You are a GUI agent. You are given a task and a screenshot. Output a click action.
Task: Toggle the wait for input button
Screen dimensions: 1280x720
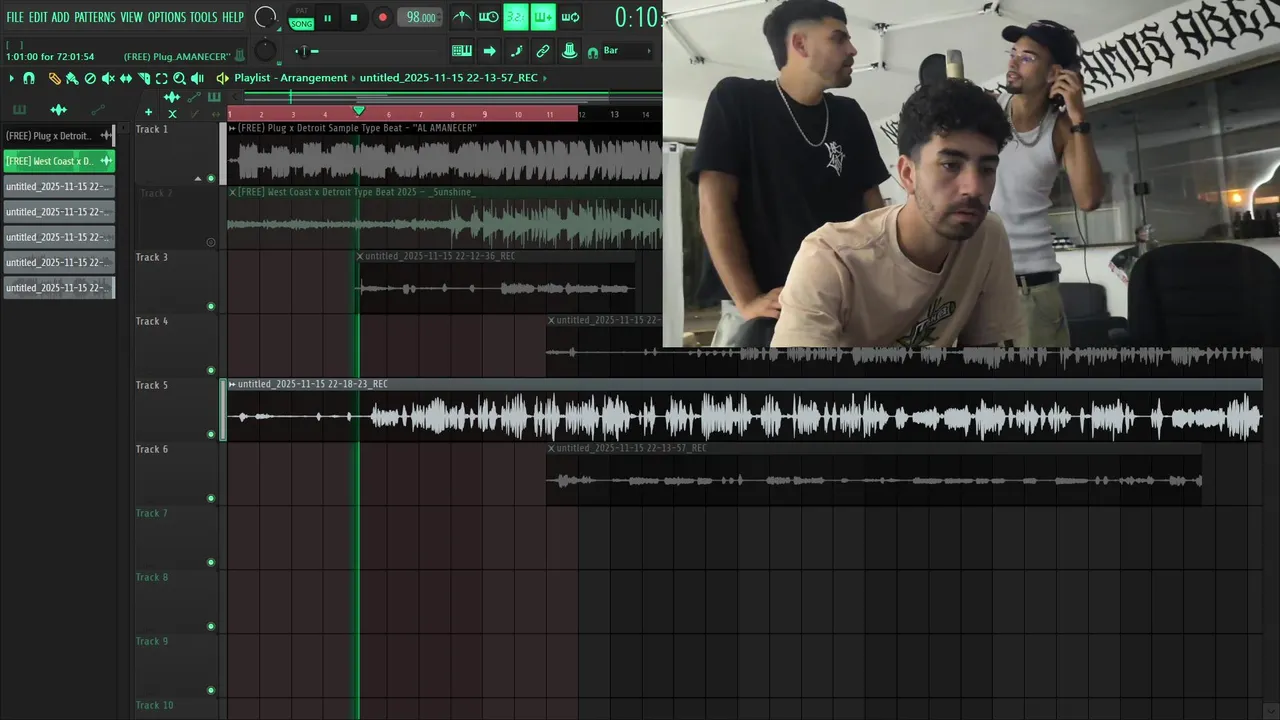(x=488, y=17)
